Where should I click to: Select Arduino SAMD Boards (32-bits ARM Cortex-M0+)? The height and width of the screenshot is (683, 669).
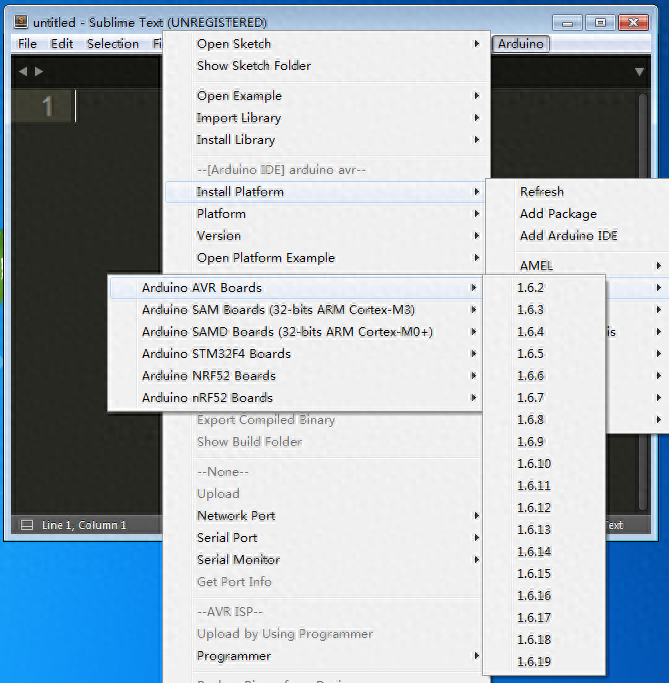[x=295, y=331]
